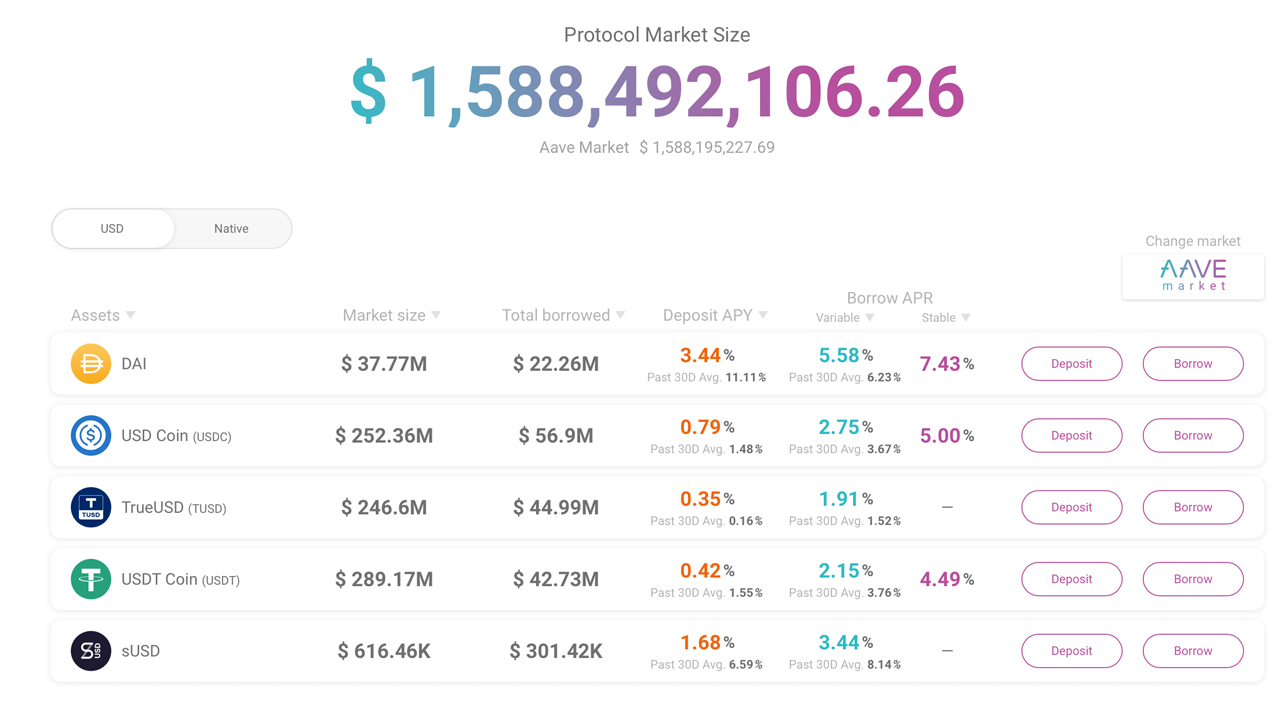
Task: Click the Variable sub-header text
Action: [838, 318]
